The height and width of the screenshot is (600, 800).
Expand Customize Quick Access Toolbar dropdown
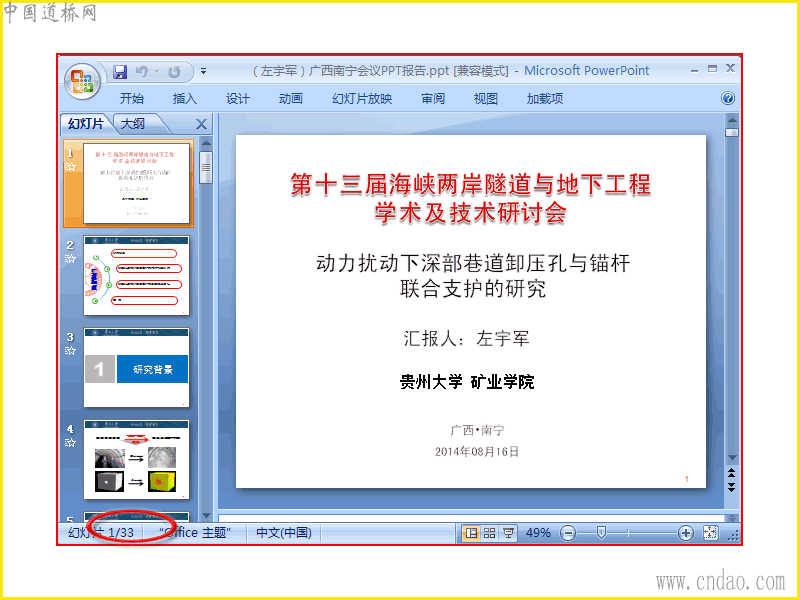(204, 71)
